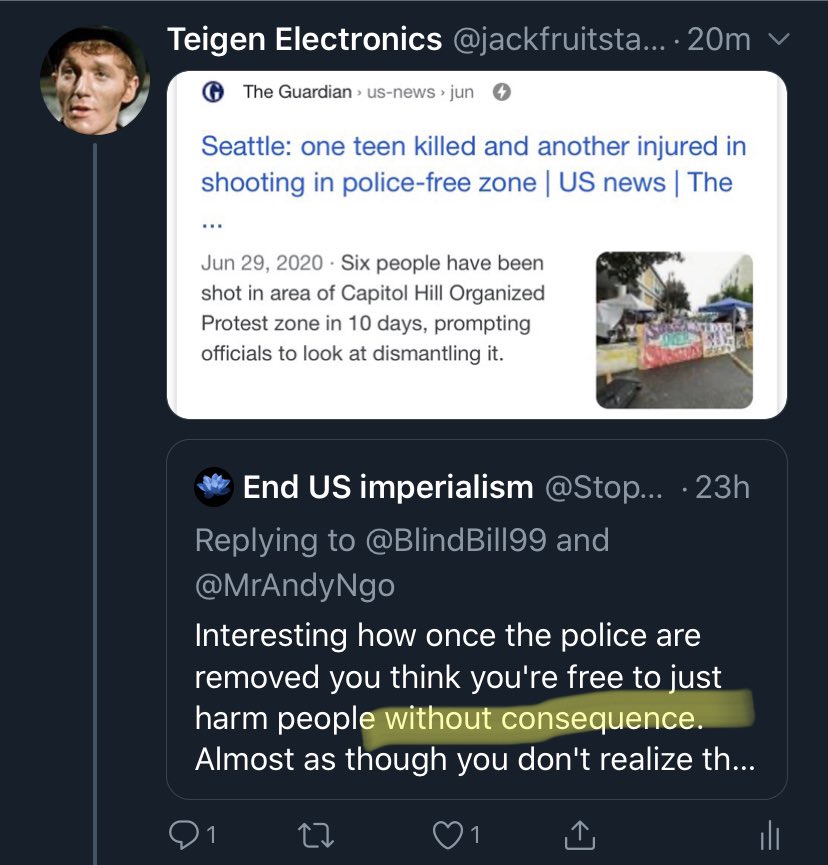Open the @MrAndyNgo mention

tap(295, 584)
